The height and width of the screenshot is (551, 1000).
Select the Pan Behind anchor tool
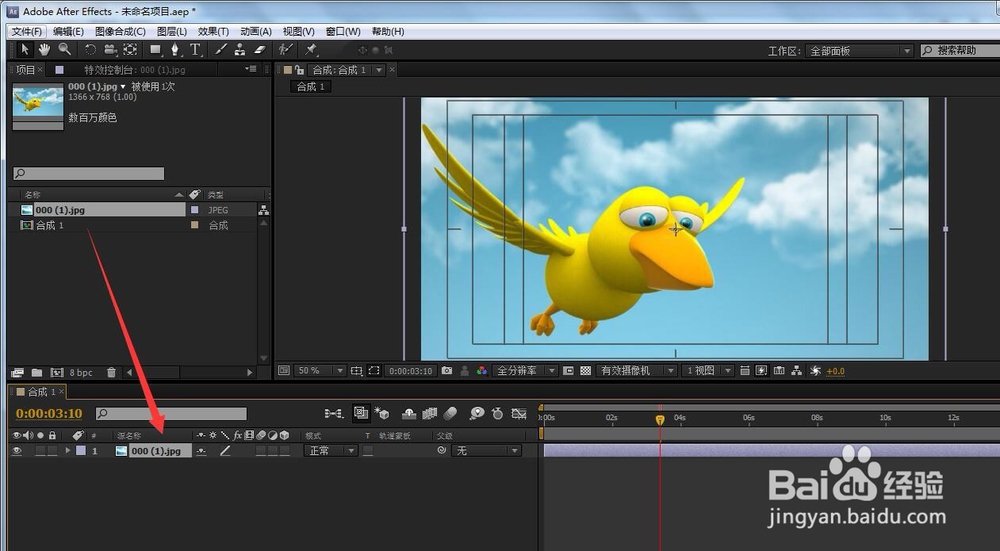[x=130, y=49]
